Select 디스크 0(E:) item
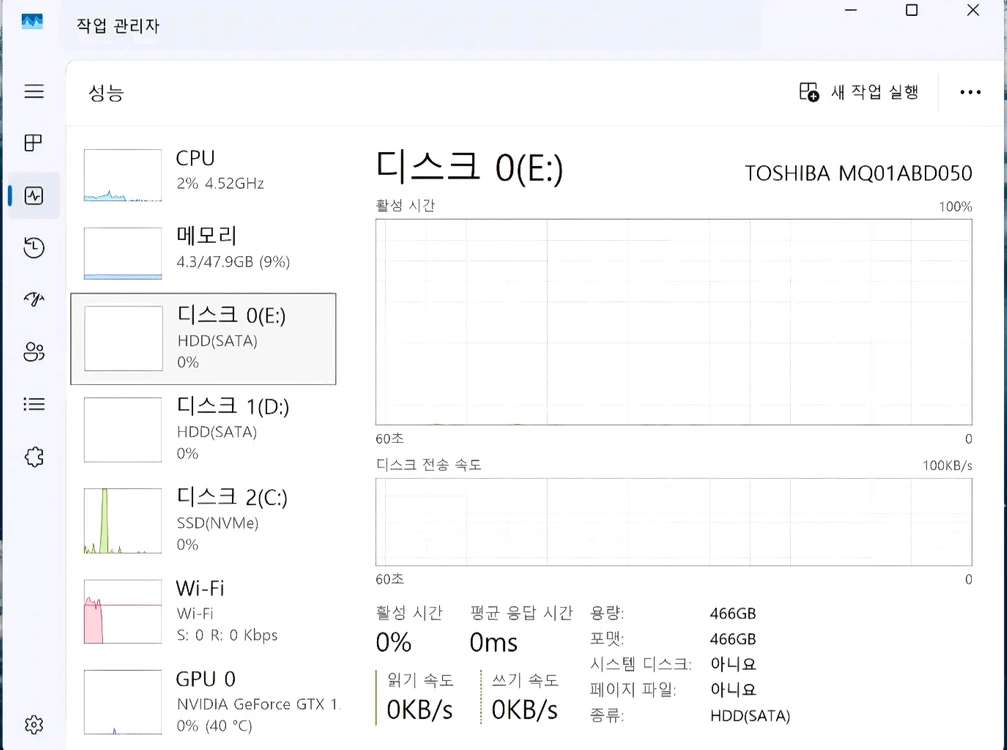The height and width of the screenshot is (750, 1007). point(203,338)
